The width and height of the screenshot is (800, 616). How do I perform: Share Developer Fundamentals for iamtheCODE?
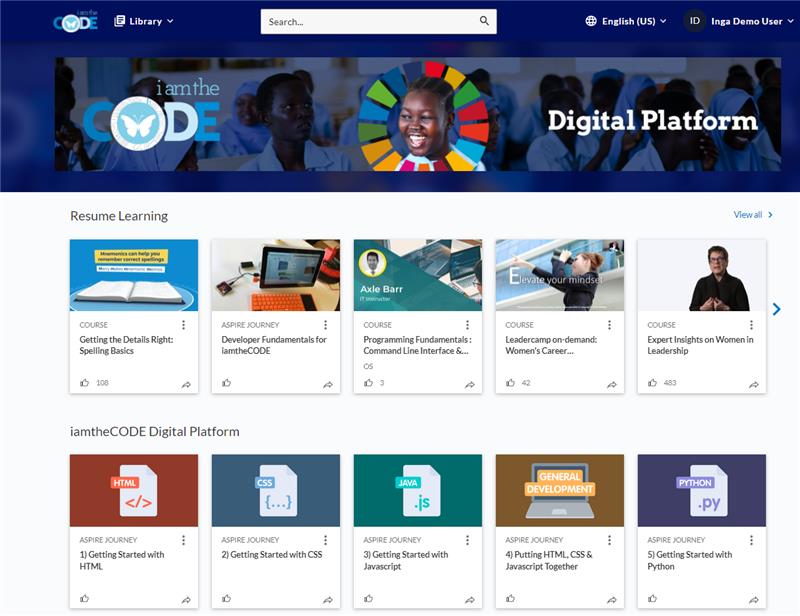pos(328,384)
